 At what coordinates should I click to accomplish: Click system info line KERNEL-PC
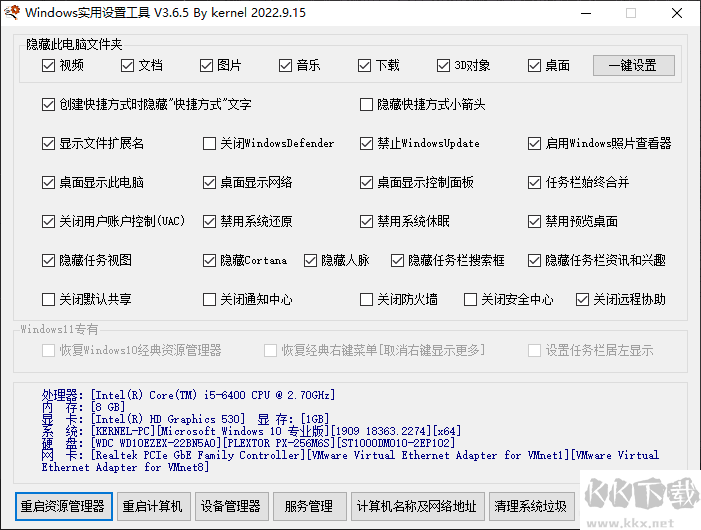click(x=251, y=431)
